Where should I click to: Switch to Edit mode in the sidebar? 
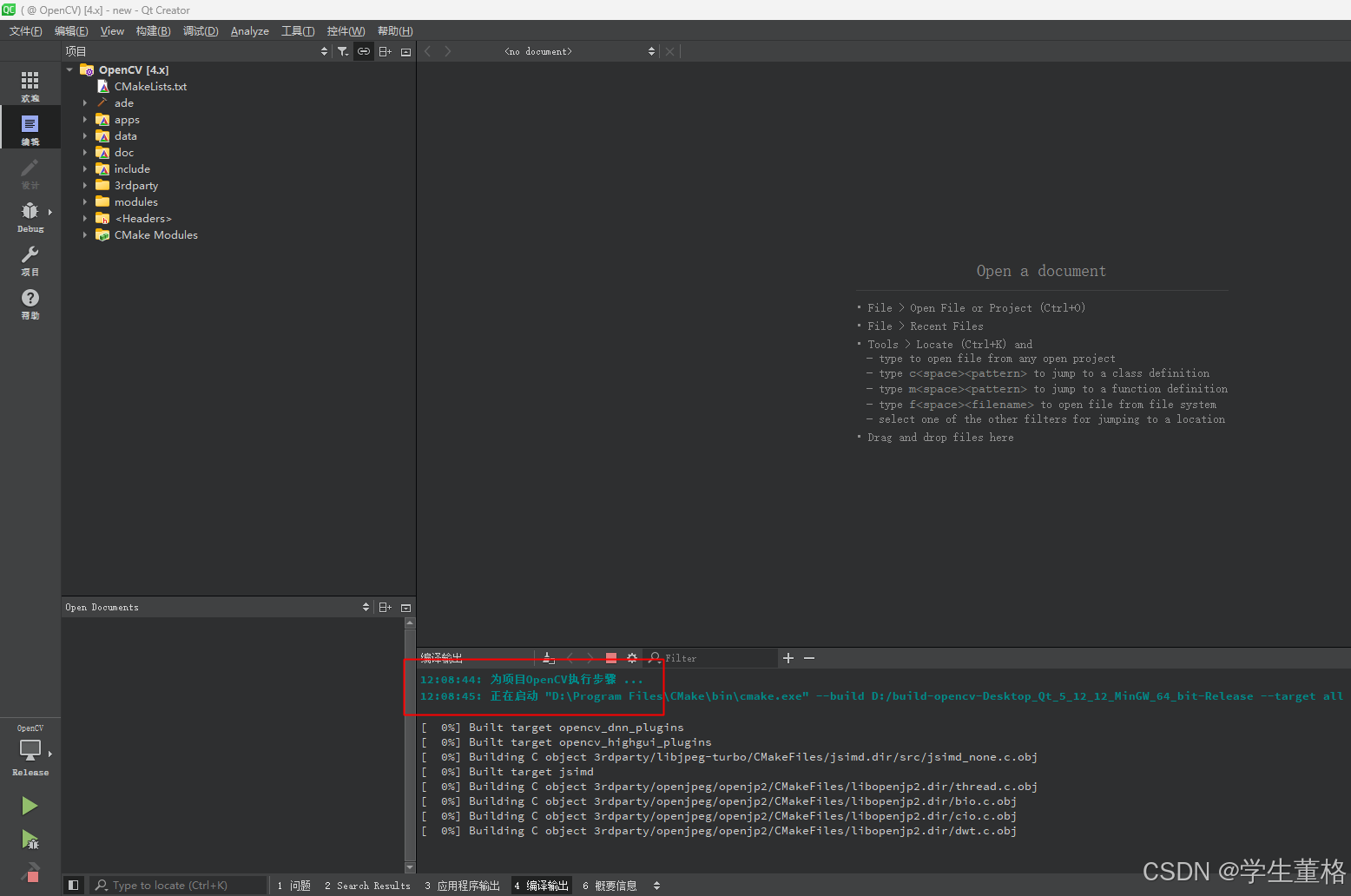click(x=30, y=128)
